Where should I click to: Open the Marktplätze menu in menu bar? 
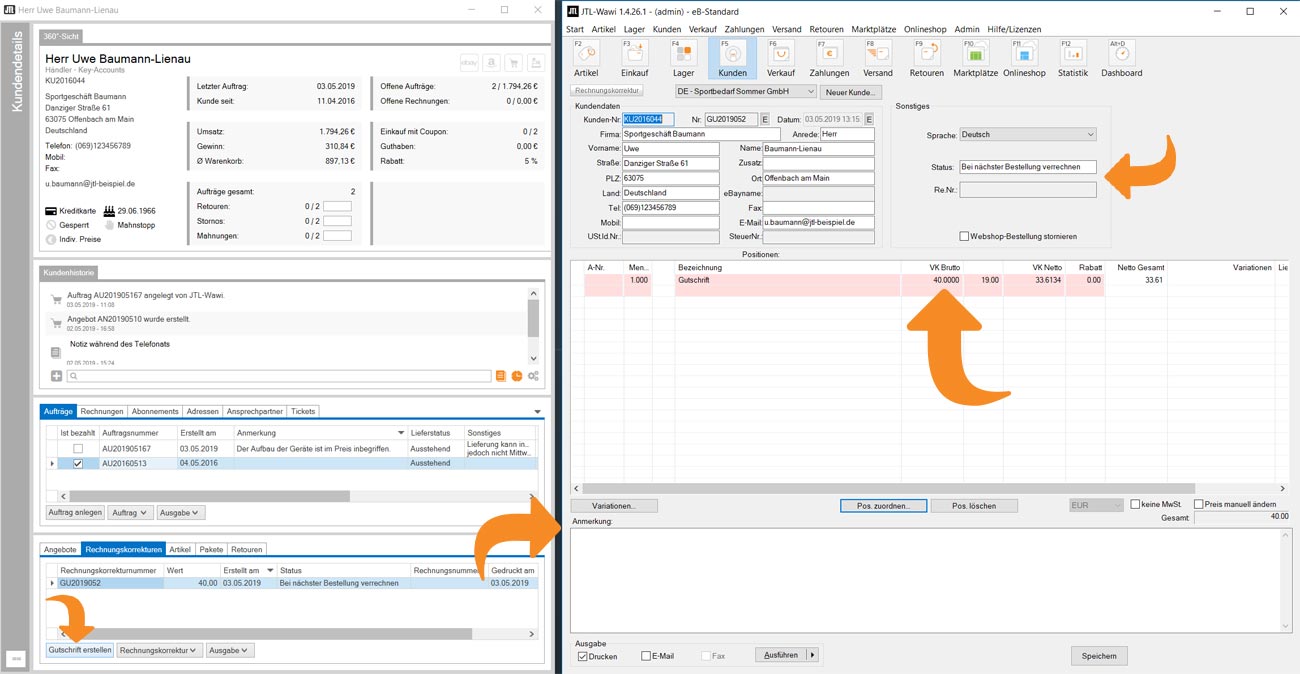point(873,29)
